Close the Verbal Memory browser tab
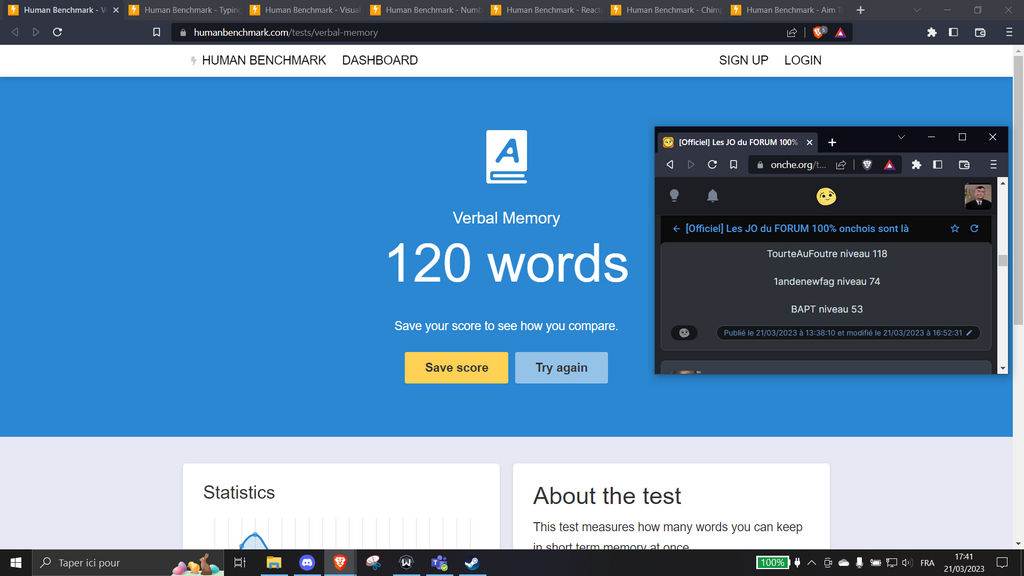The height and width of the screenshot is (576, 1024). point(116,10)
